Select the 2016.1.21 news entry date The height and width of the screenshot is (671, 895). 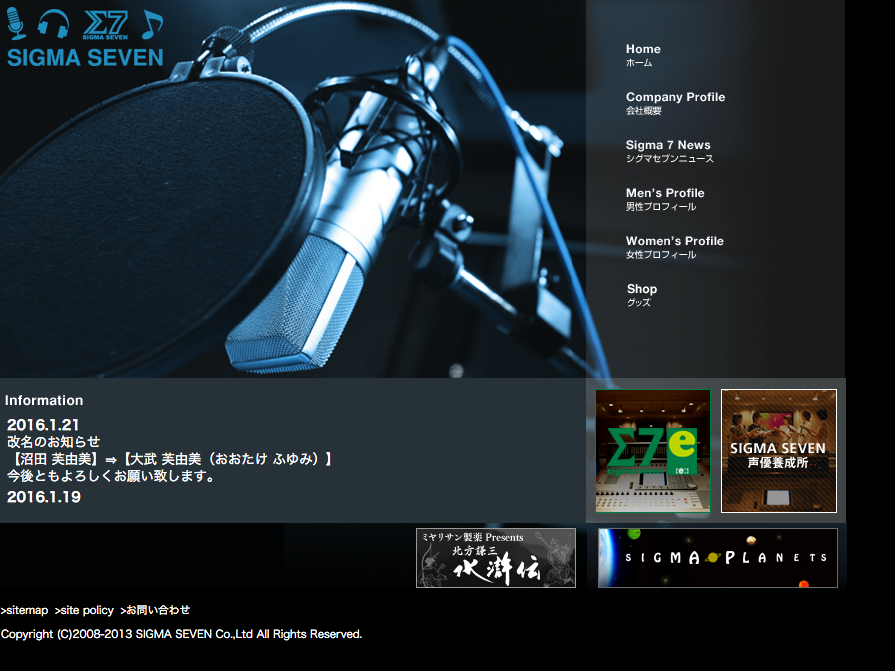(x=43, y=425)
